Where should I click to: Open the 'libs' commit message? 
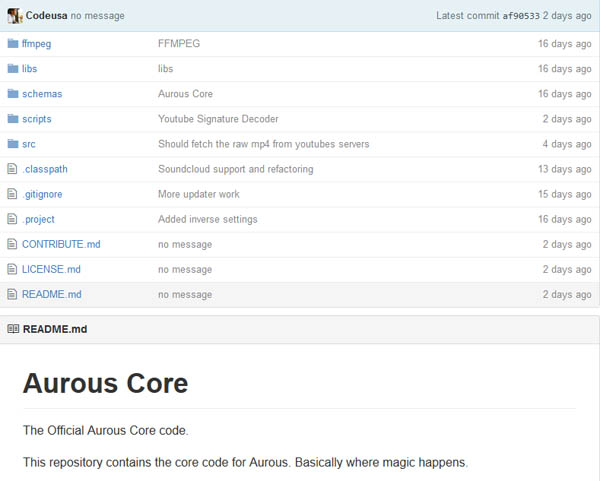166,68
